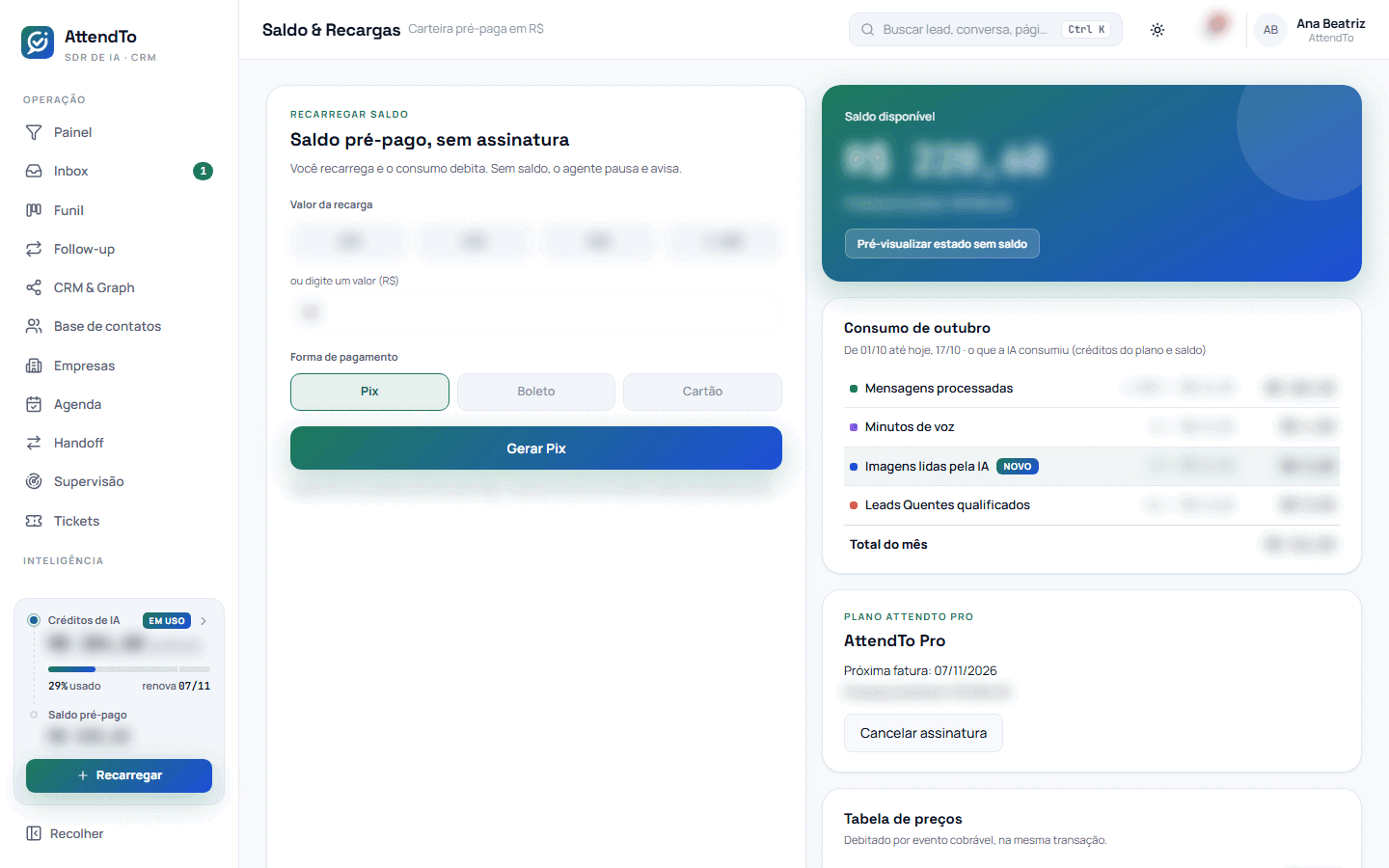Screen dimensions: 1389x868
Task: Click the Tabela de preços heading
Action: [903, 819]
